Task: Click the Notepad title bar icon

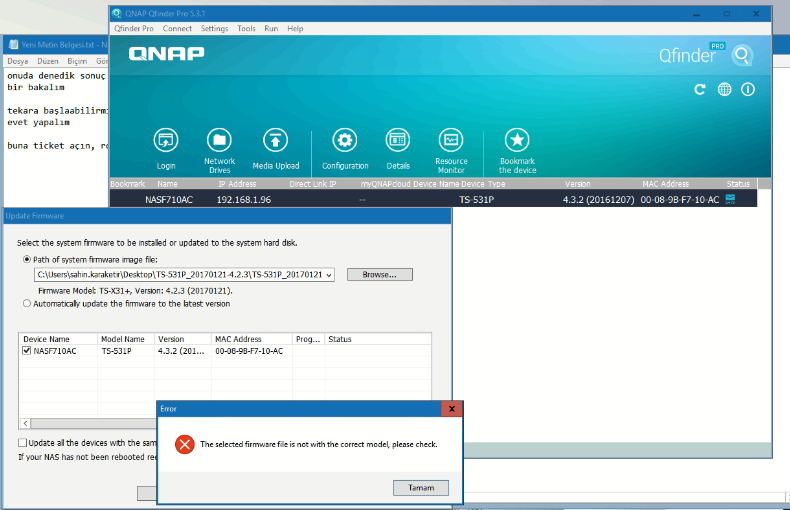Action: point(13,44)
